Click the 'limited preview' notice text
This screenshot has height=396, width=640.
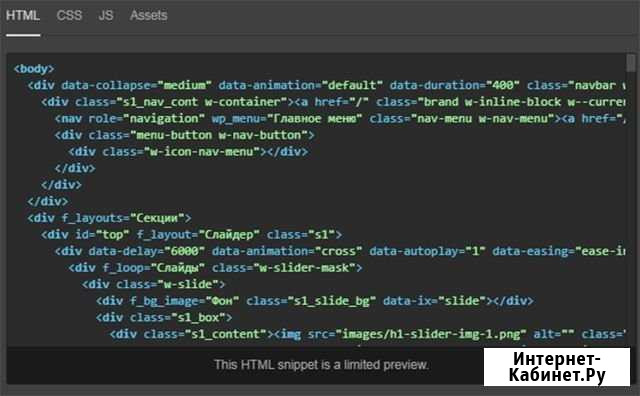click(x=322, y=365)
